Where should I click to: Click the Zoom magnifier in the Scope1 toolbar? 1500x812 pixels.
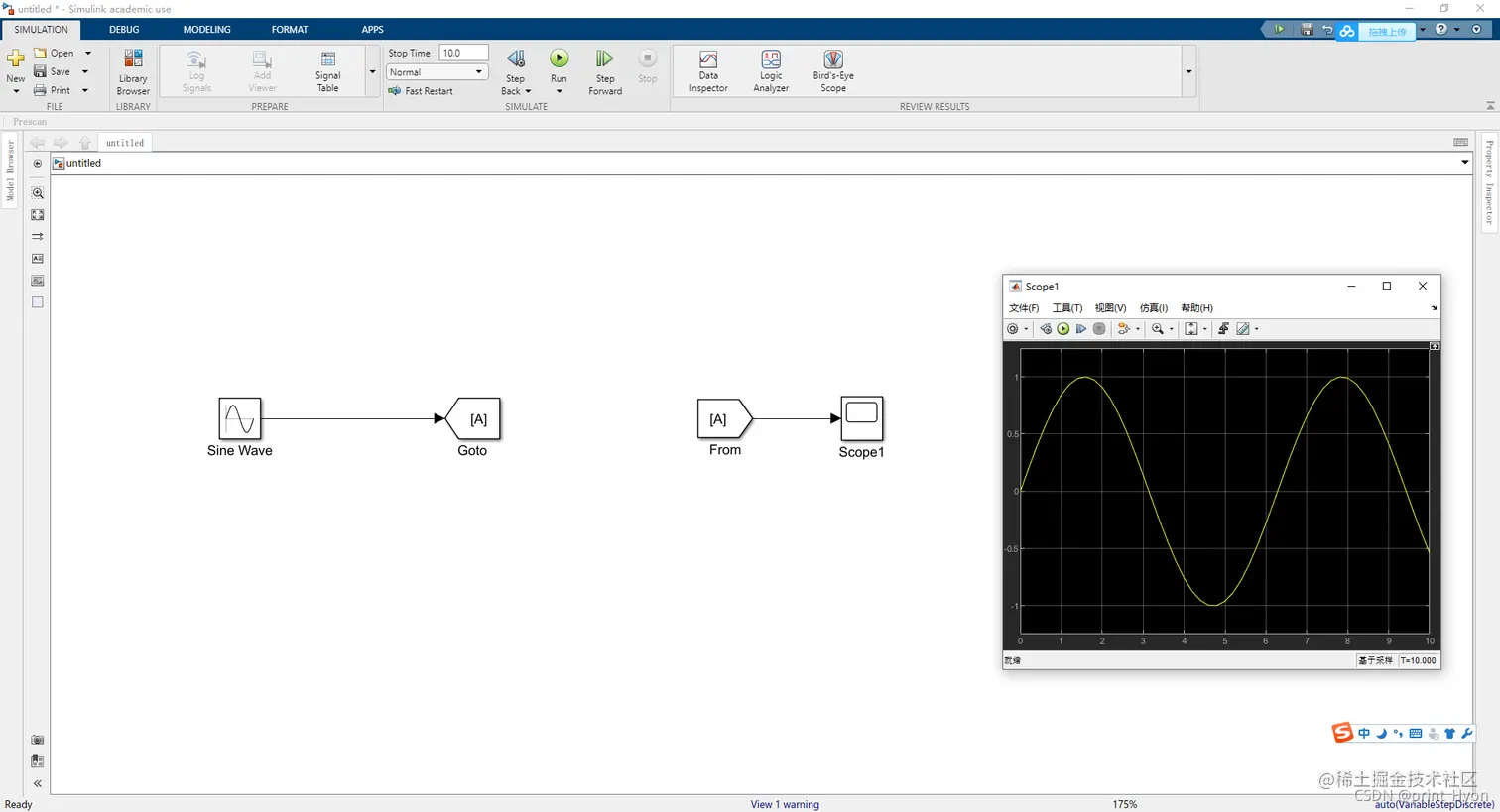pos(1158,329)
